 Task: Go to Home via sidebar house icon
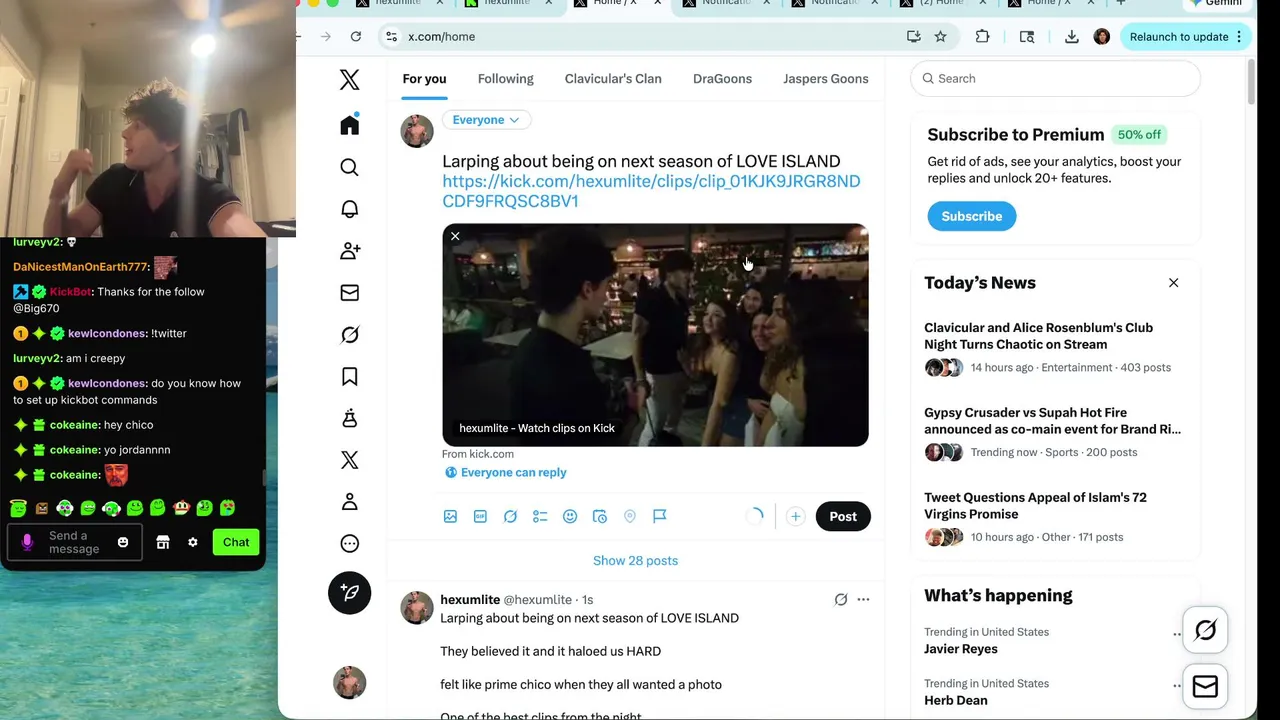(349, 125)
